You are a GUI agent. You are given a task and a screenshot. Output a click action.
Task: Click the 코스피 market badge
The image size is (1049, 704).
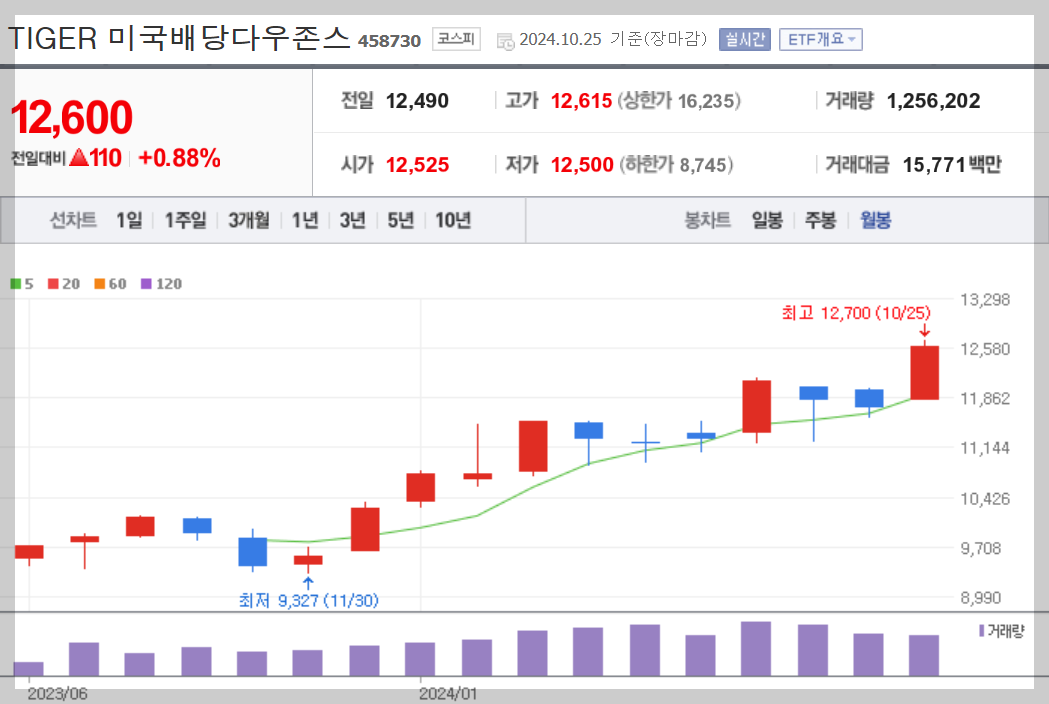pyautogui.click(x=456, y=39)
